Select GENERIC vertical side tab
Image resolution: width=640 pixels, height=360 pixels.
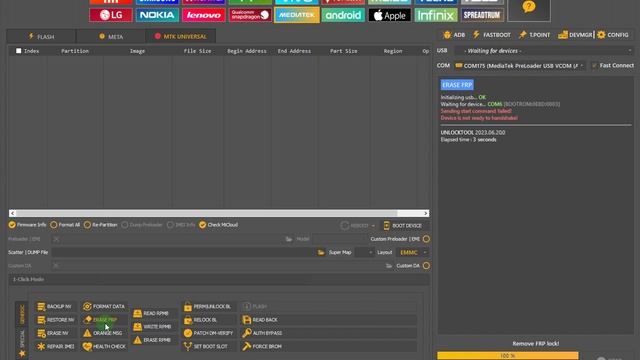22,313
